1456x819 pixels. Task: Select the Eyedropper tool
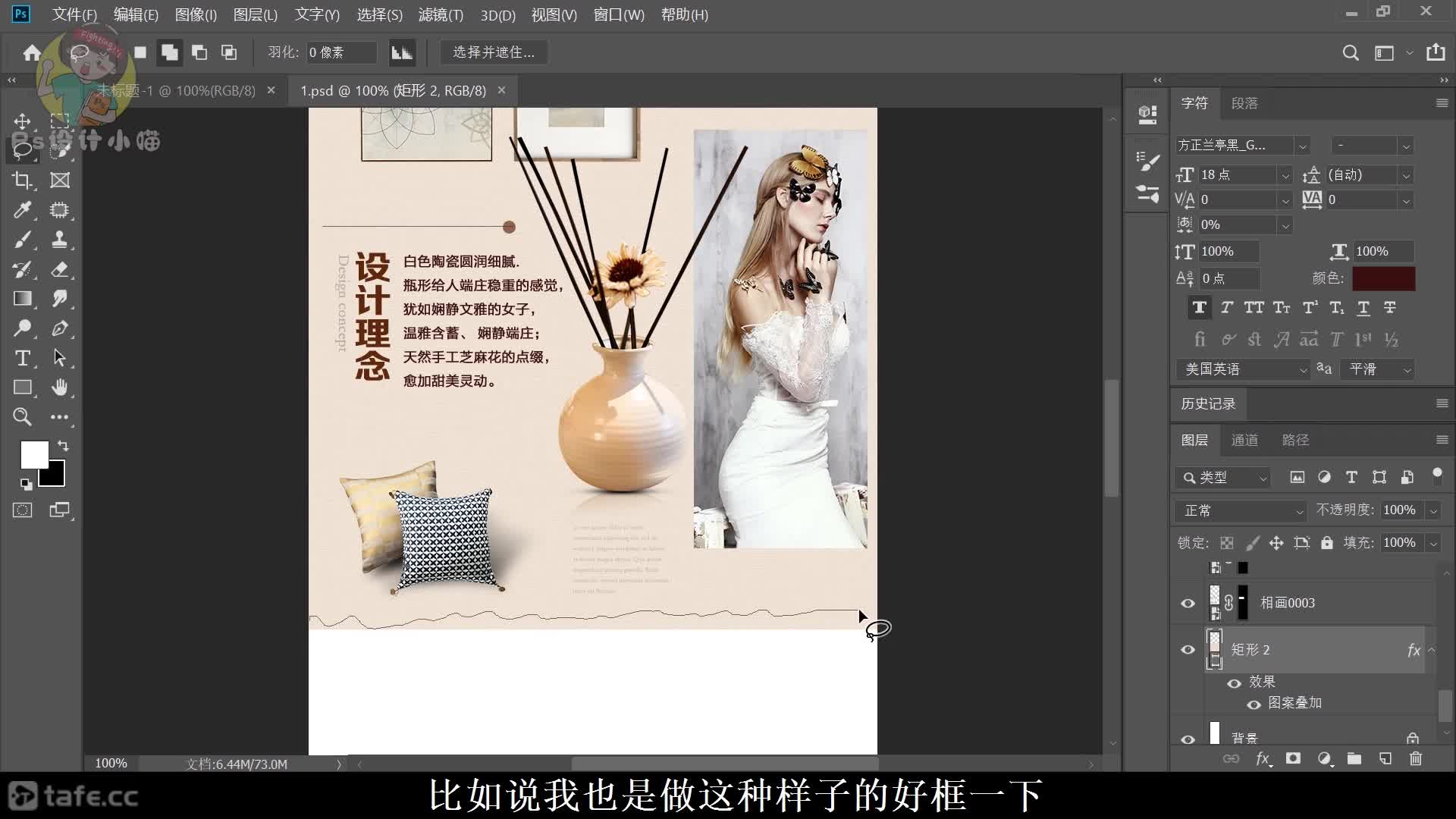tap(22, 210)
